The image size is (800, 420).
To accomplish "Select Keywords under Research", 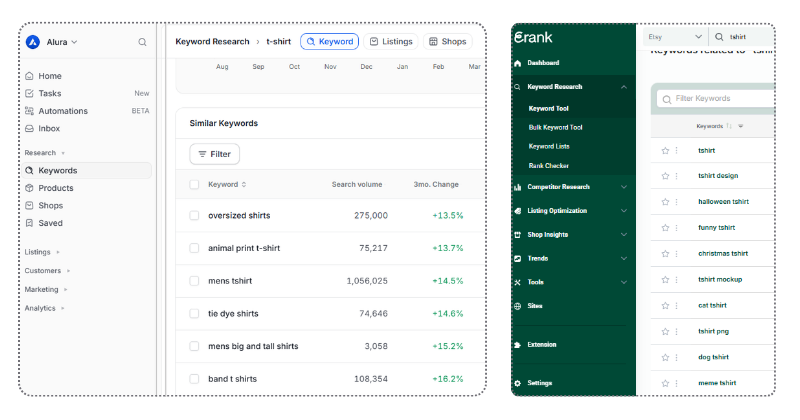I will 87,170.
